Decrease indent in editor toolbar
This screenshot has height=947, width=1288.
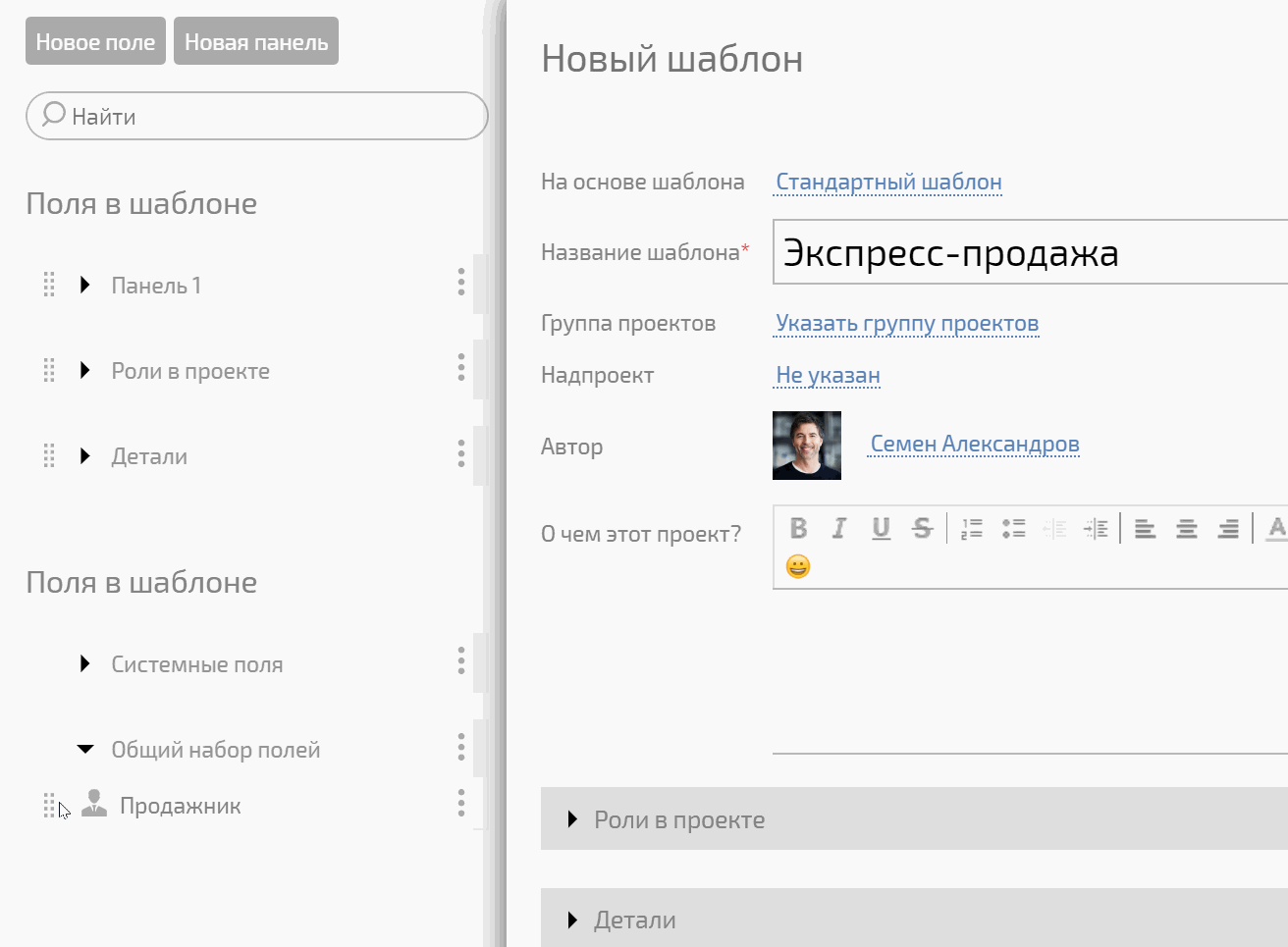tap(1054, 529)
